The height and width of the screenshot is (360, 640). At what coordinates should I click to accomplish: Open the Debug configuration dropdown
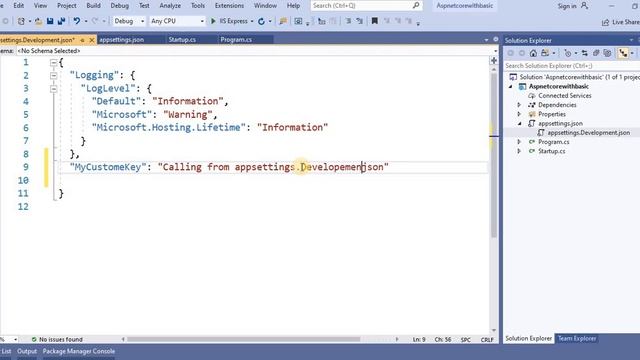(129, 21)
